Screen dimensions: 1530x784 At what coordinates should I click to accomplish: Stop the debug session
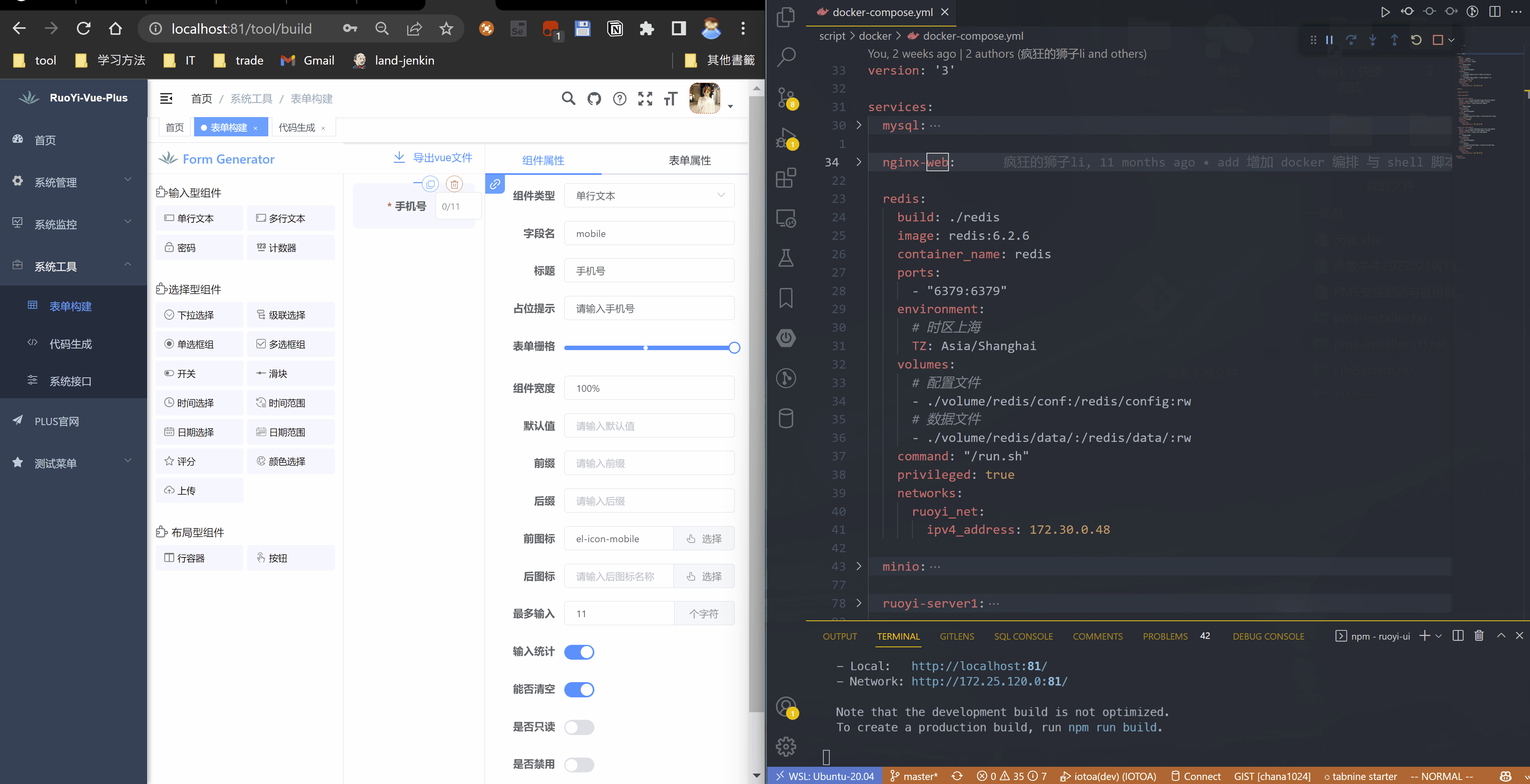click(1438, 40)
